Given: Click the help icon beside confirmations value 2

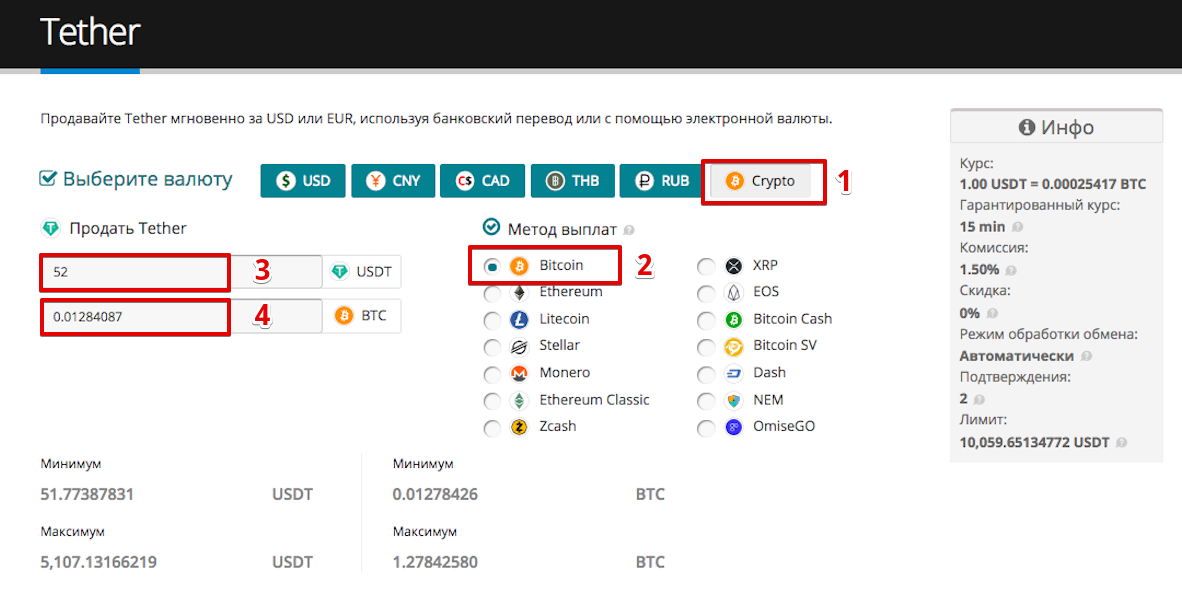Looking at the screenshot, I should (x=979, y=399).
